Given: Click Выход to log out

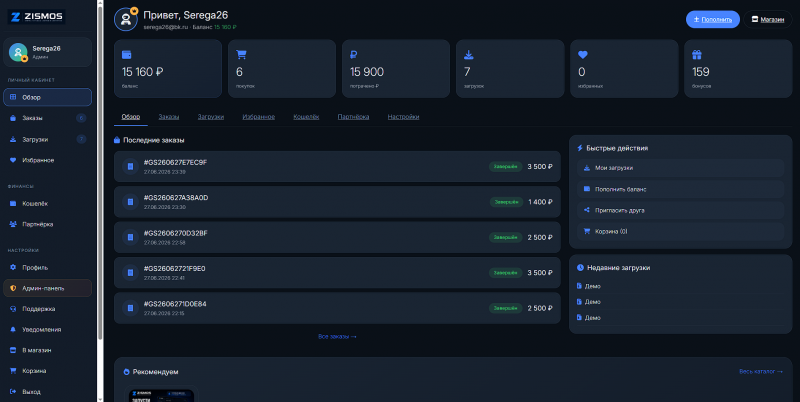Looking at the screenshot, I should click(x=47, y=392).
